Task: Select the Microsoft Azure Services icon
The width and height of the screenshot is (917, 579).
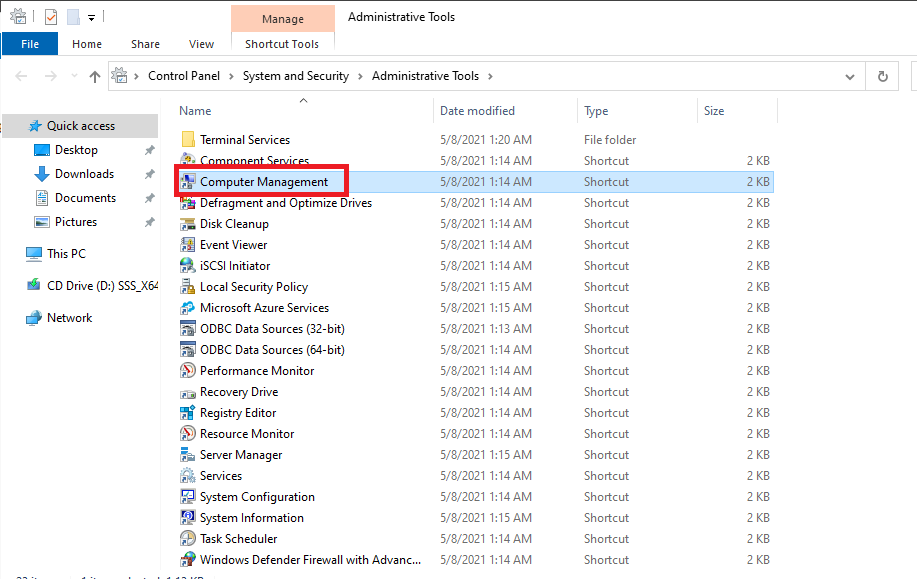Action: [x=188, y=308]
